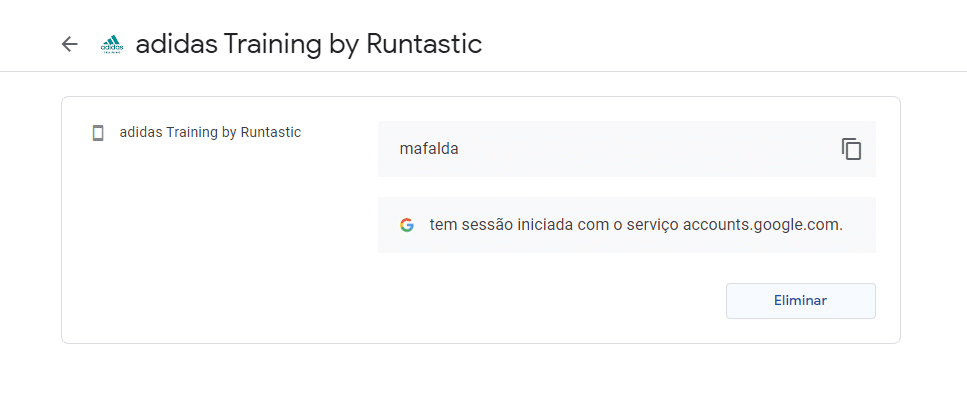
Task: Click the word Runtastic in the card label
Action: click(x=271, y=133)
